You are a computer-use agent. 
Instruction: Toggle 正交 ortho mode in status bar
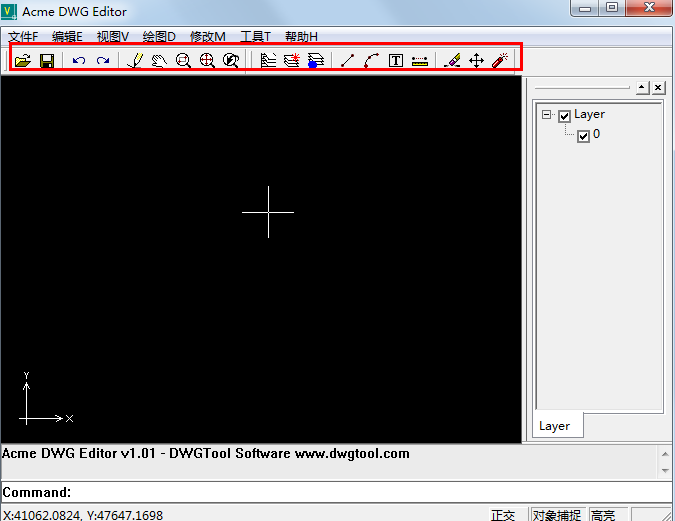pyautogui.click(x=503, y=515)
